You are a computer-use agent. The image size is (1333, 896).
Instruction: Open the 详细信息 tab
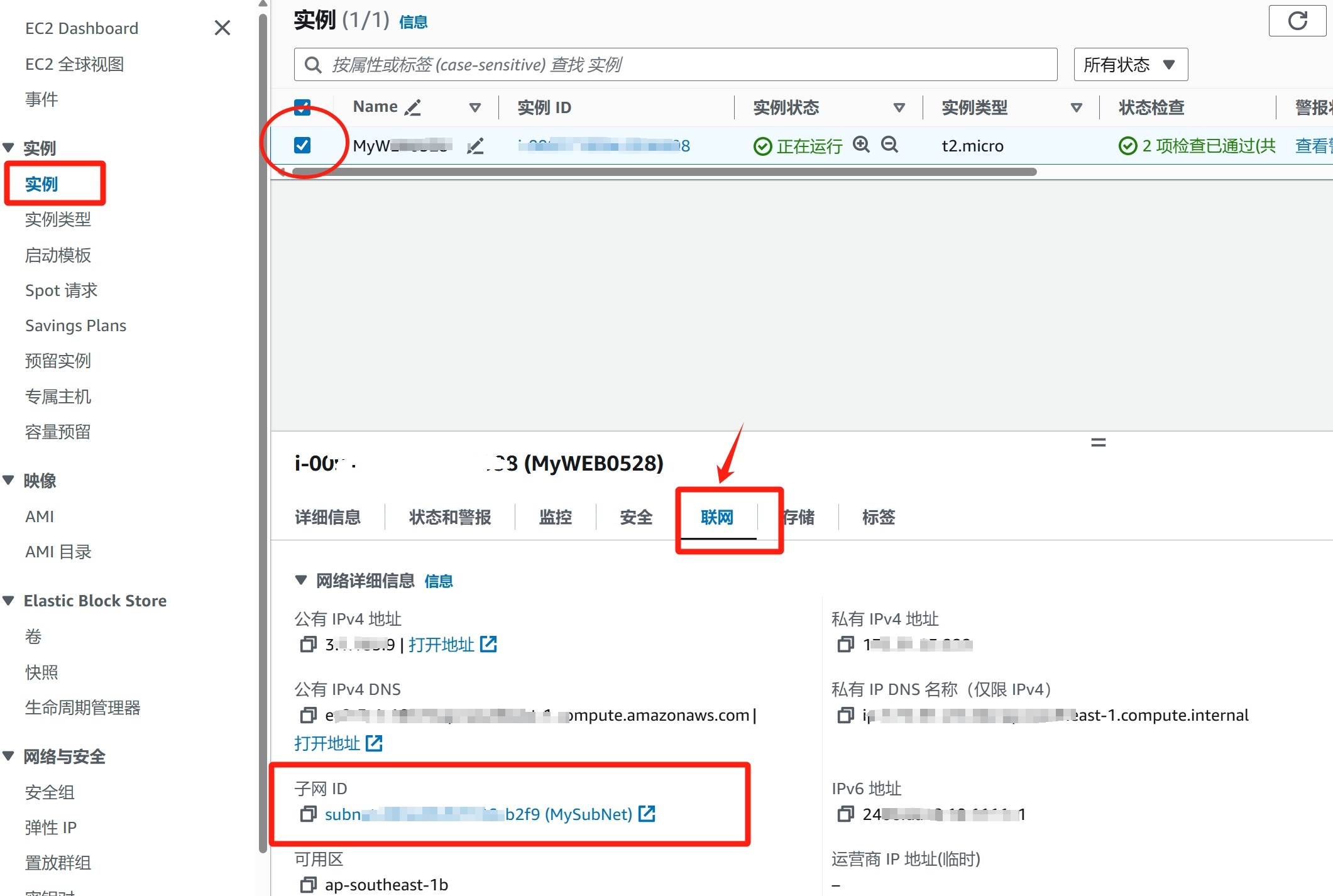327,517
